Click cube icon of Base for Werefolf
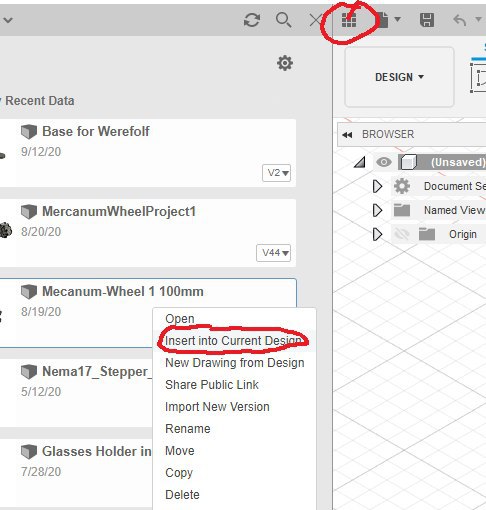 pos(29,132)
